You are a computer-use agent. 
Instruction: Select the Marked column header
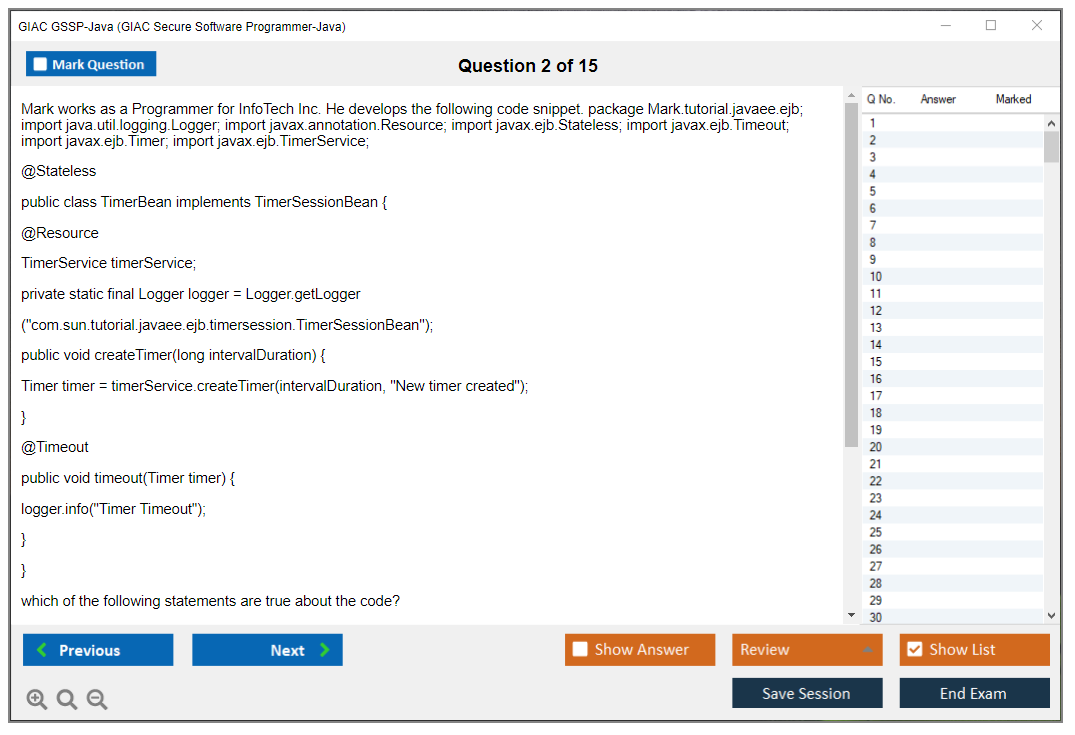point(1012,99)
